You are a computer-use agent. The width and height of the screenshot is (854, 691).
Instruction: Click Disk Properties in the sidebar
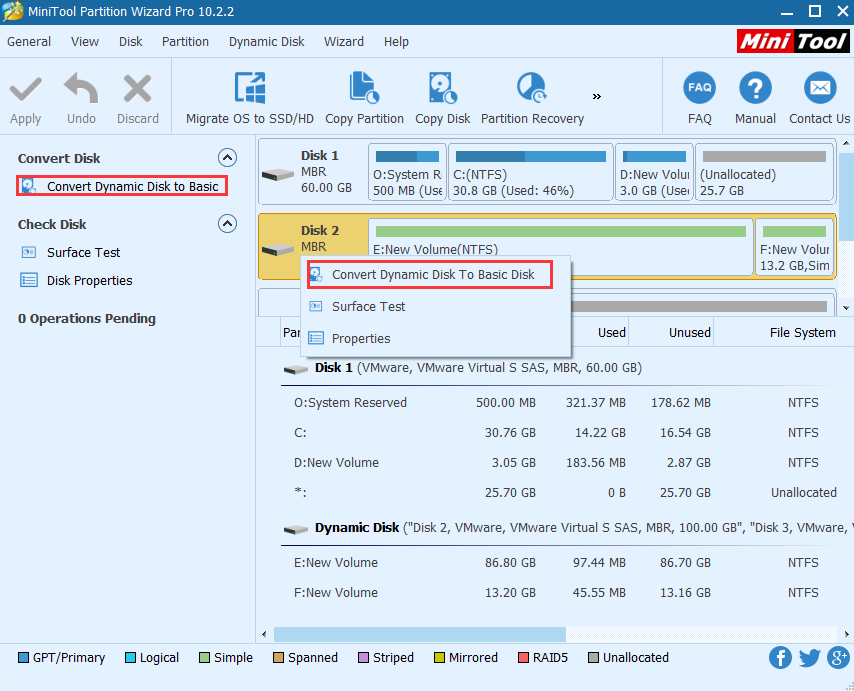89,280
